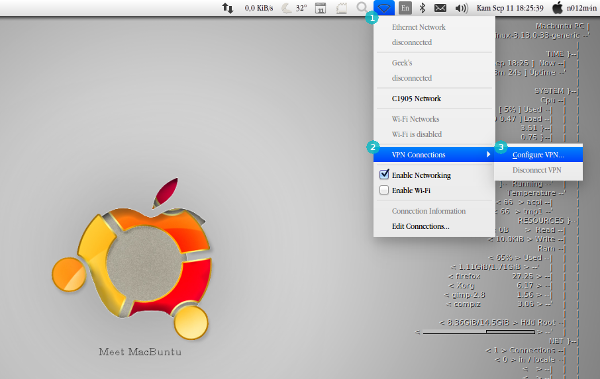Toggle the Enable Networking checkbox

click(384, 175)
